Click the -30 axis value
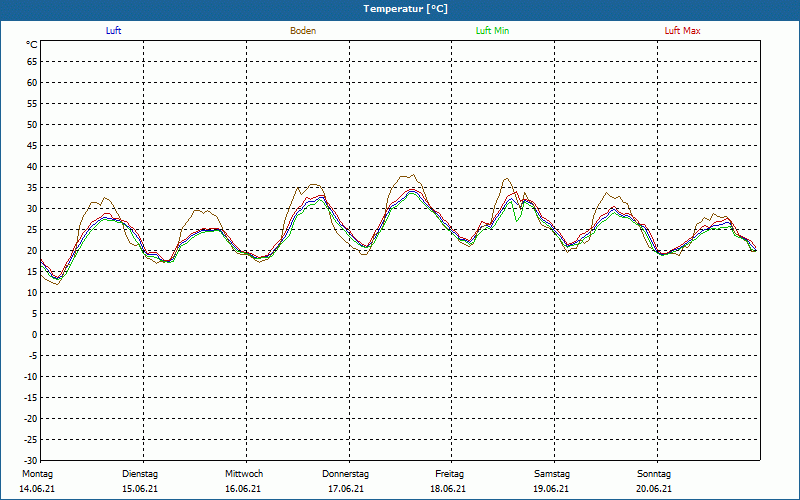The width and height of the screenshot is (800, 500). pos(31,461)
